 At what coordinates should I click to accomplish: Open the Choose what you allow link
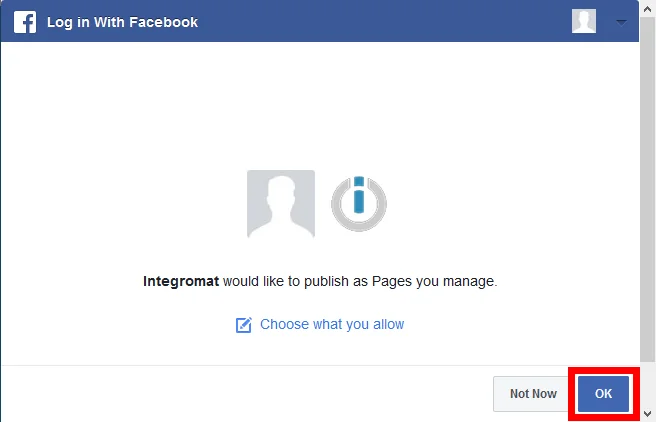point(332,324)
